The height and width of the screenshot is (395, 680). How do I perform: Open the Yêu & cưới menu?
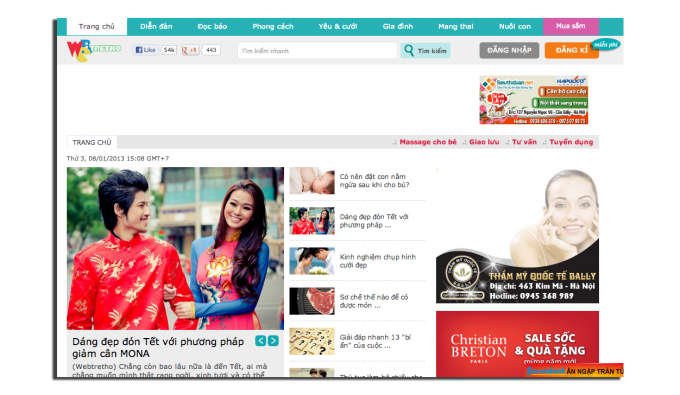coord(338,26)
